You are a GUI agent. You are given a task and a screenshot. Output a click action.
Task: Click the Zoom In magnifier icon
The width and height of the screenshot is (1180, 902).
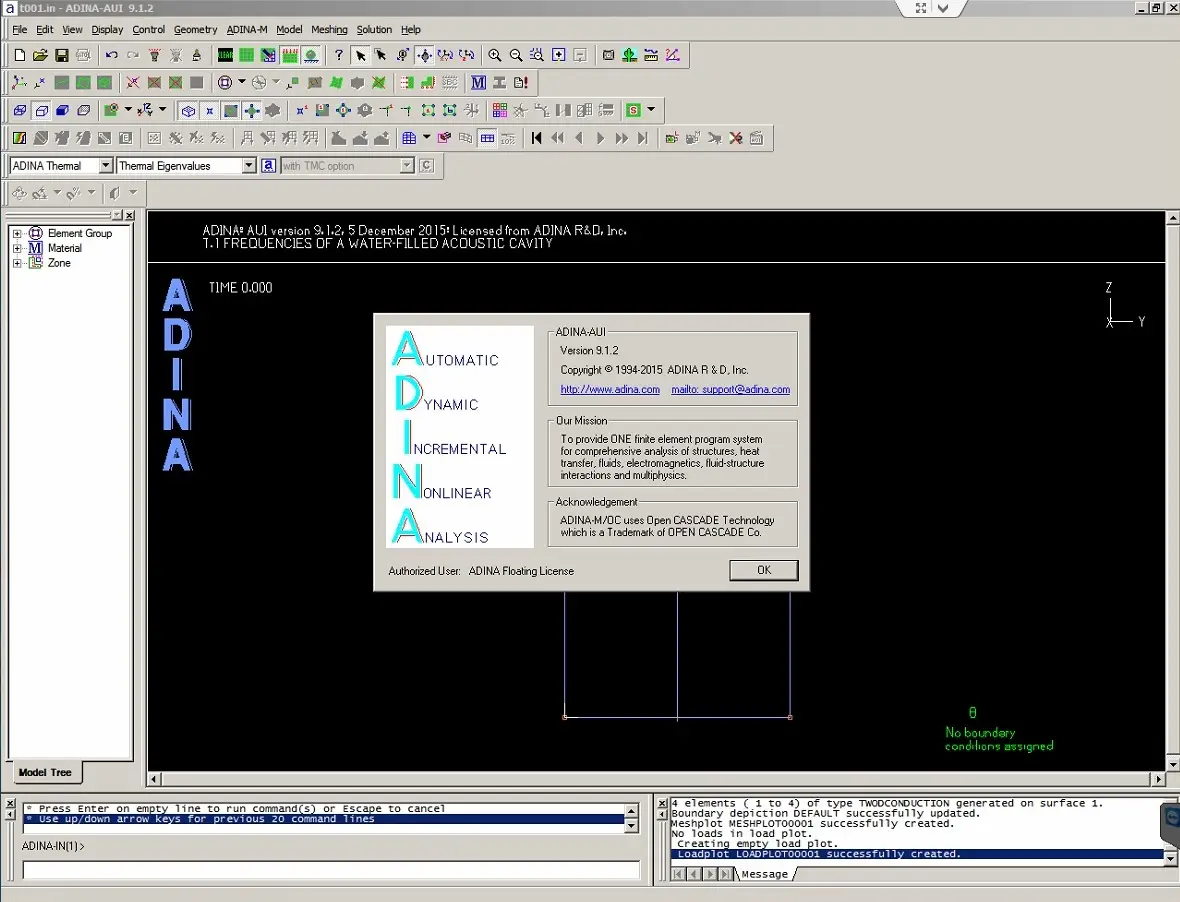[x=494, y=55]
